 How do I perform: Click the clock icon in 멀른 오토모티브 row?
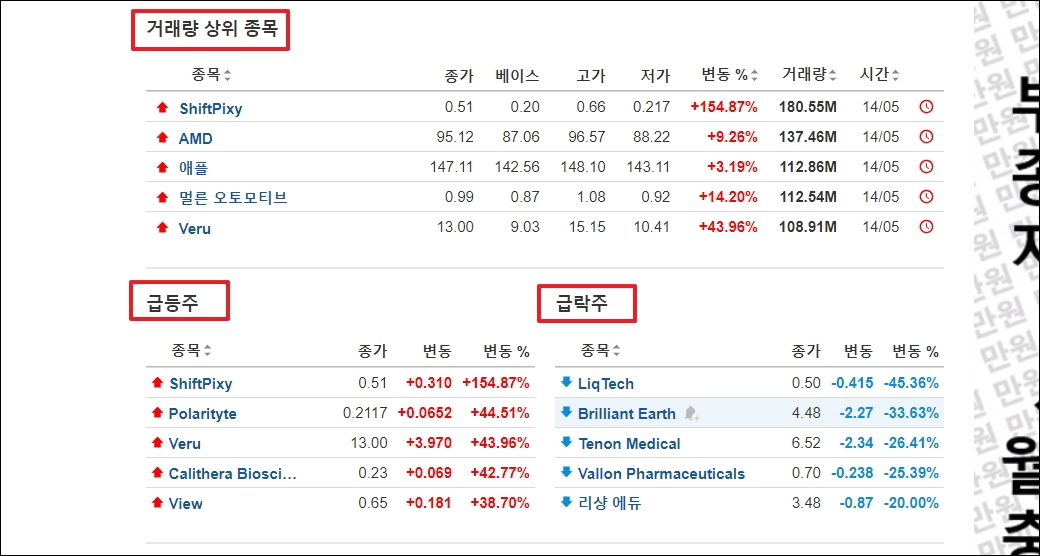(x=926, y=196)
